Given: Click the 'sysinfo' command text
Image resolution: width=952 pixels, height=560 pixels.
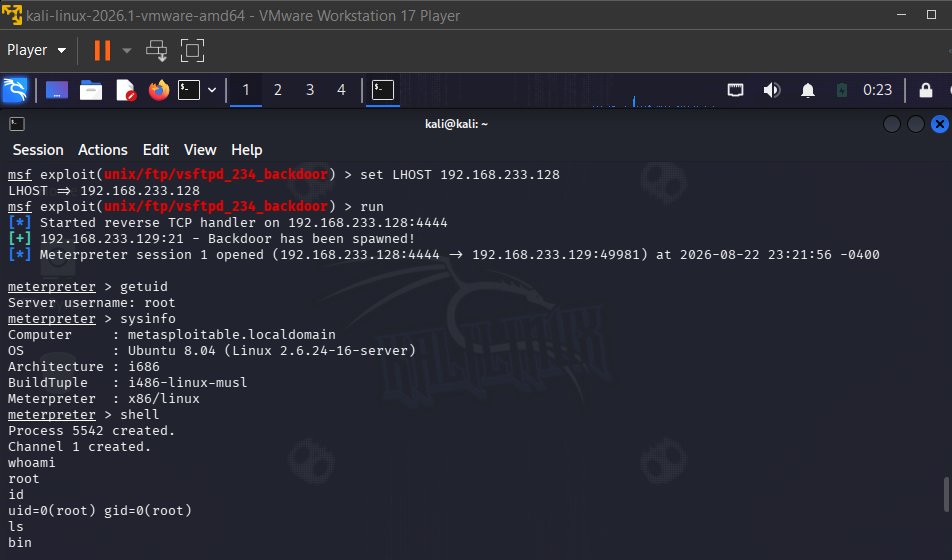Looking at the screenshot, I should click(x=148, y=318).
